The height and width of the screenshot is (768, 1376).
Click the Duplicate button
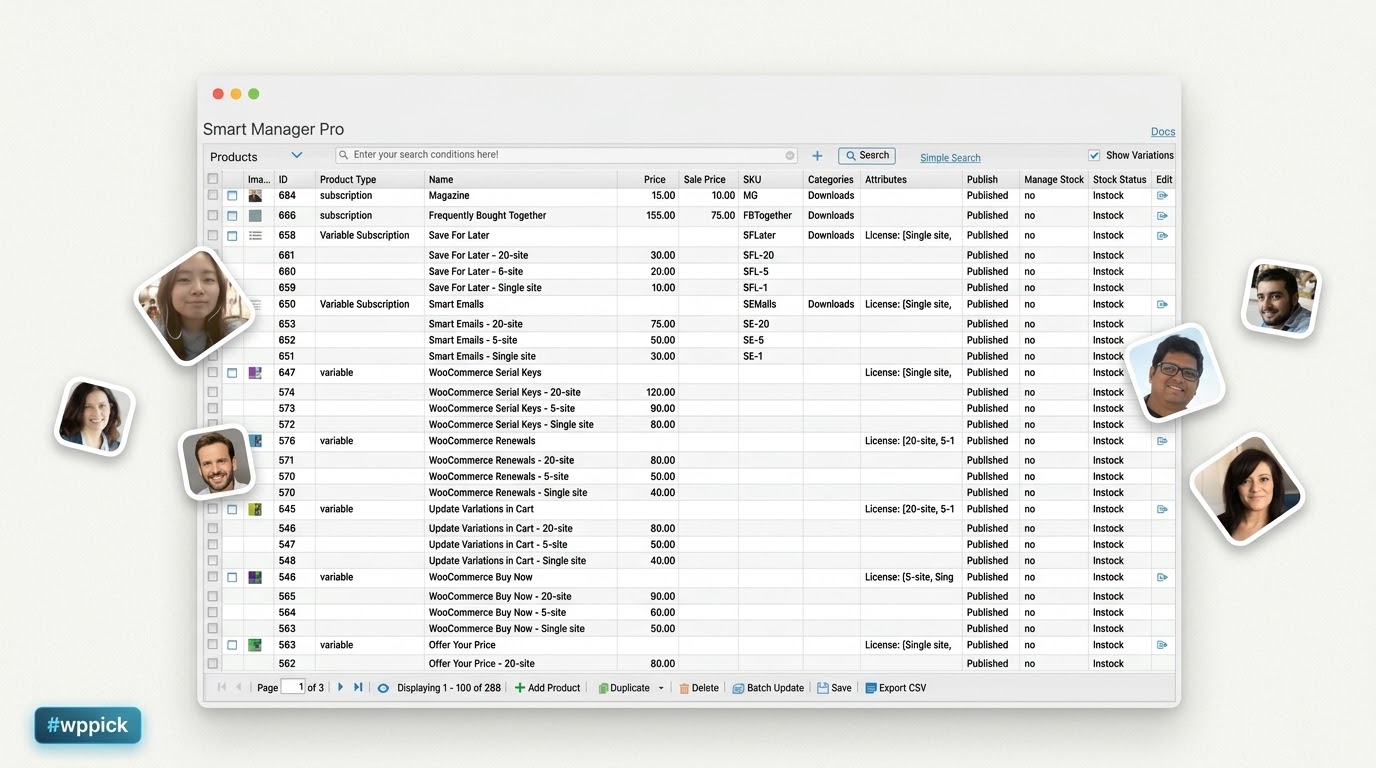pos(623,688)
